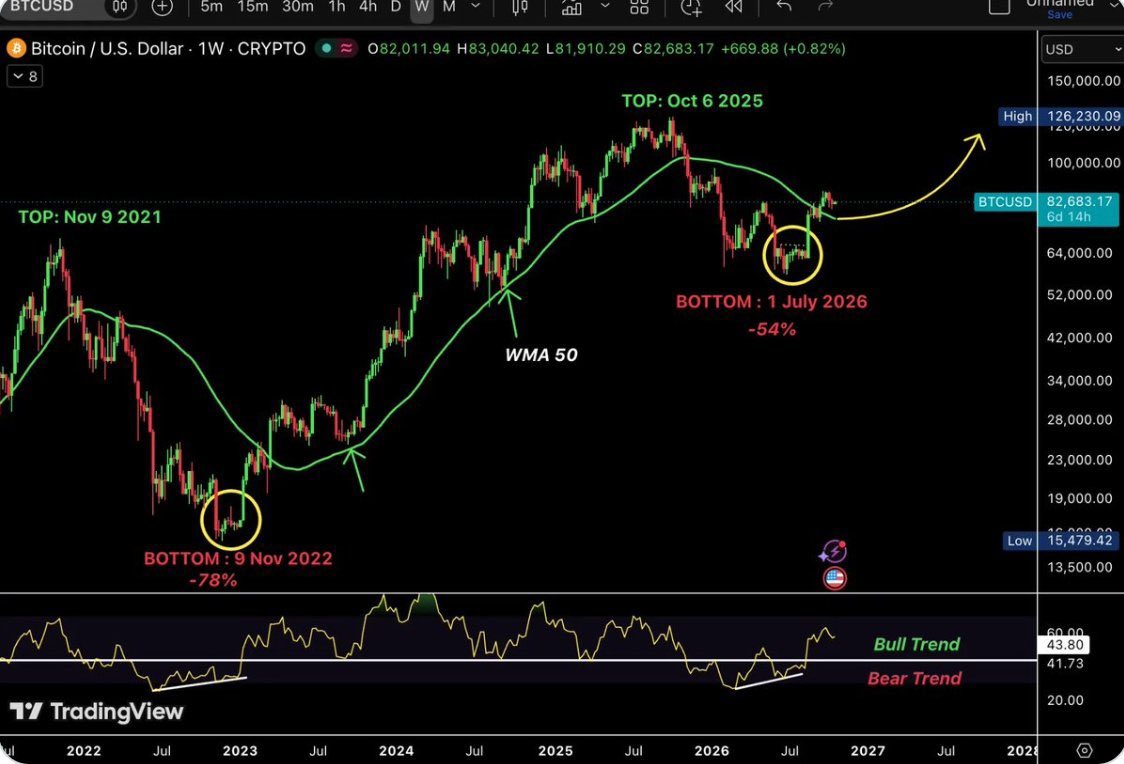Select the D daily timeframe
The height and width of the screenshot is (764, 1124).
click(396, 6)
